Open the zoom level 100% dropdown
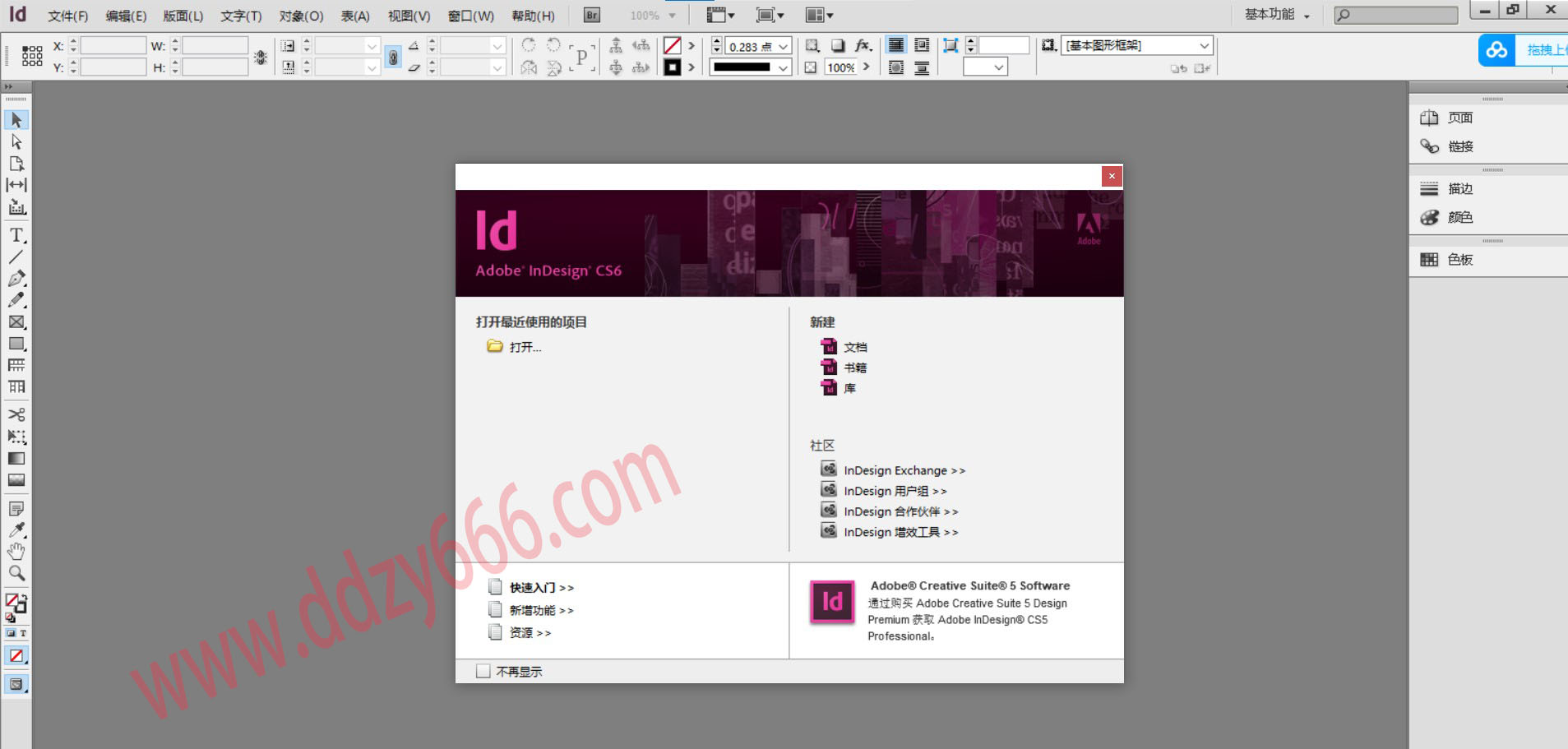1568x749 pixels. [x=672, y=16]
